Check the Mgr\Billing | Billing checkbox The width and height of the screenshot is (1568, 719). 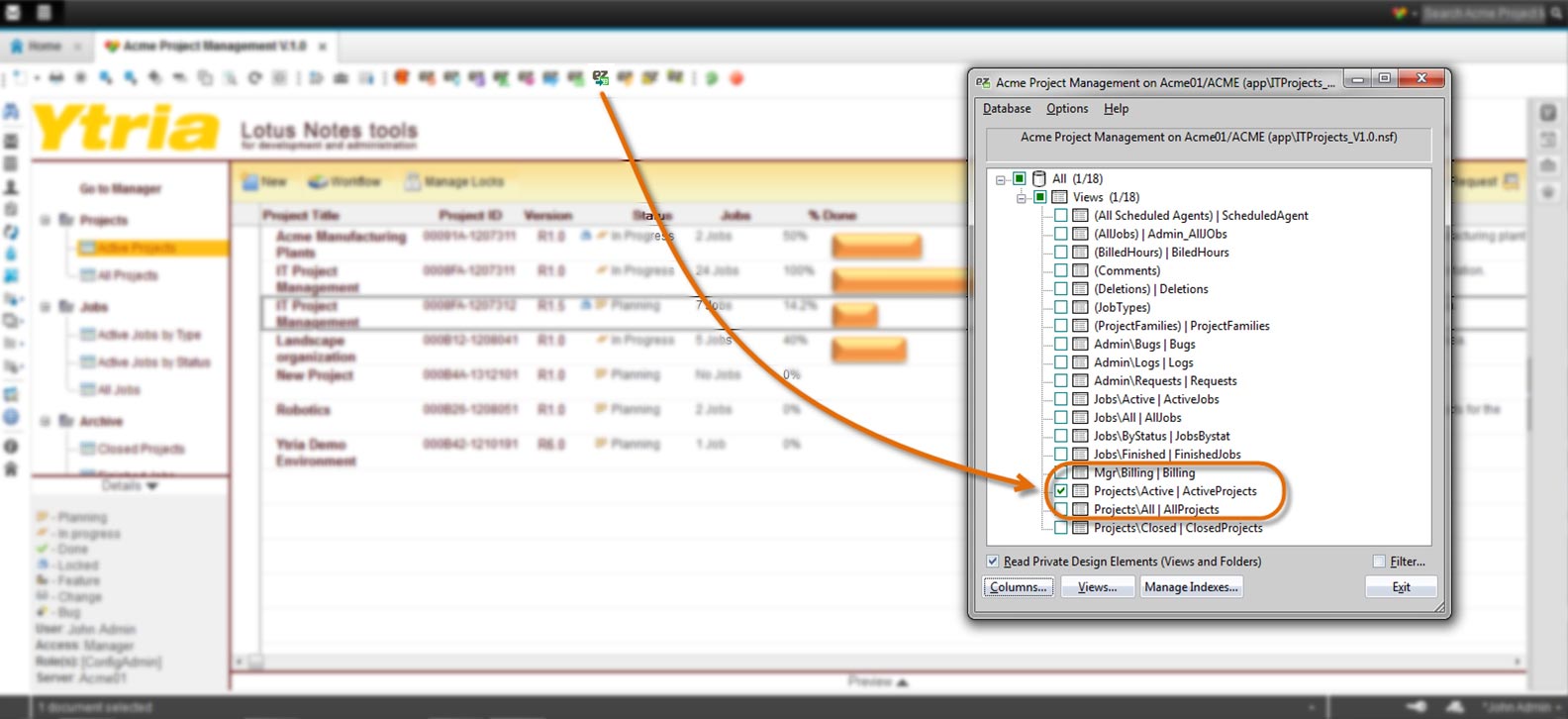tap(1060, 472)
